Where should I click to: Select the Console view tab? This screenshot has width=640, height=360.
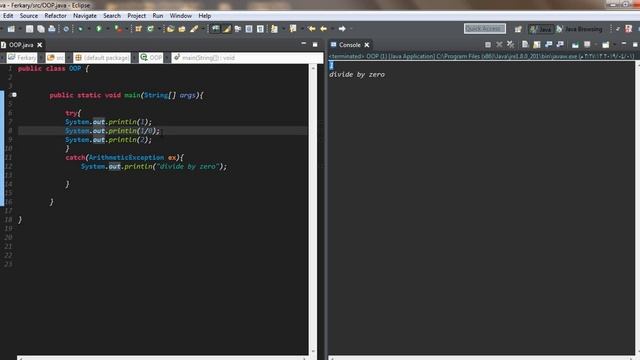349,45
